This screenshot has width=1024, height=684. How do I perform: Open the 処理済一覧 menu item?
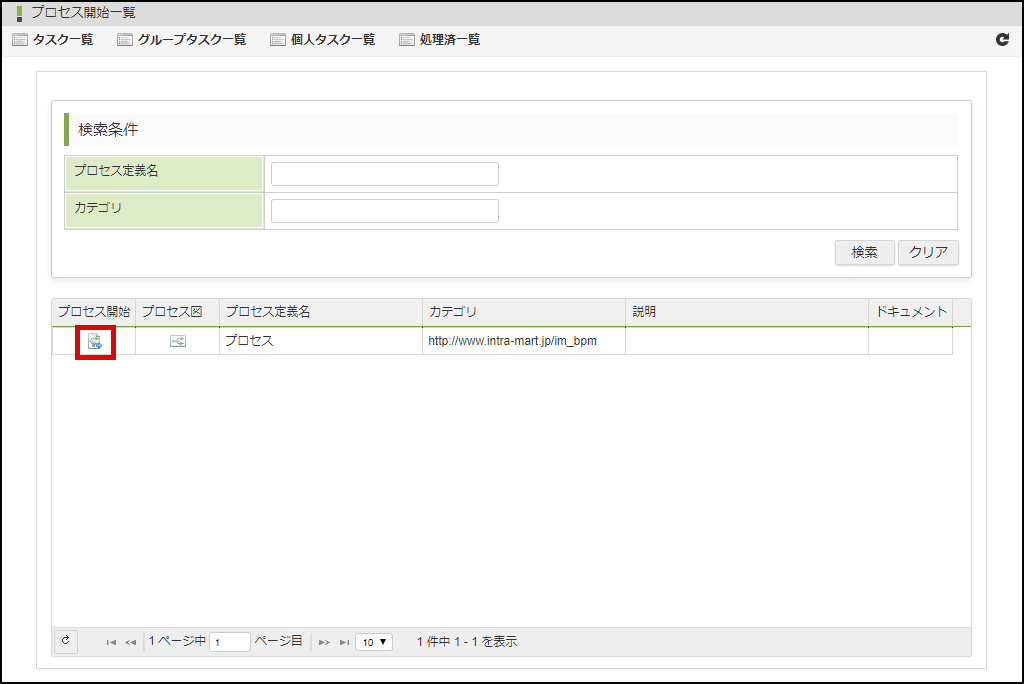tap(439, 40)
